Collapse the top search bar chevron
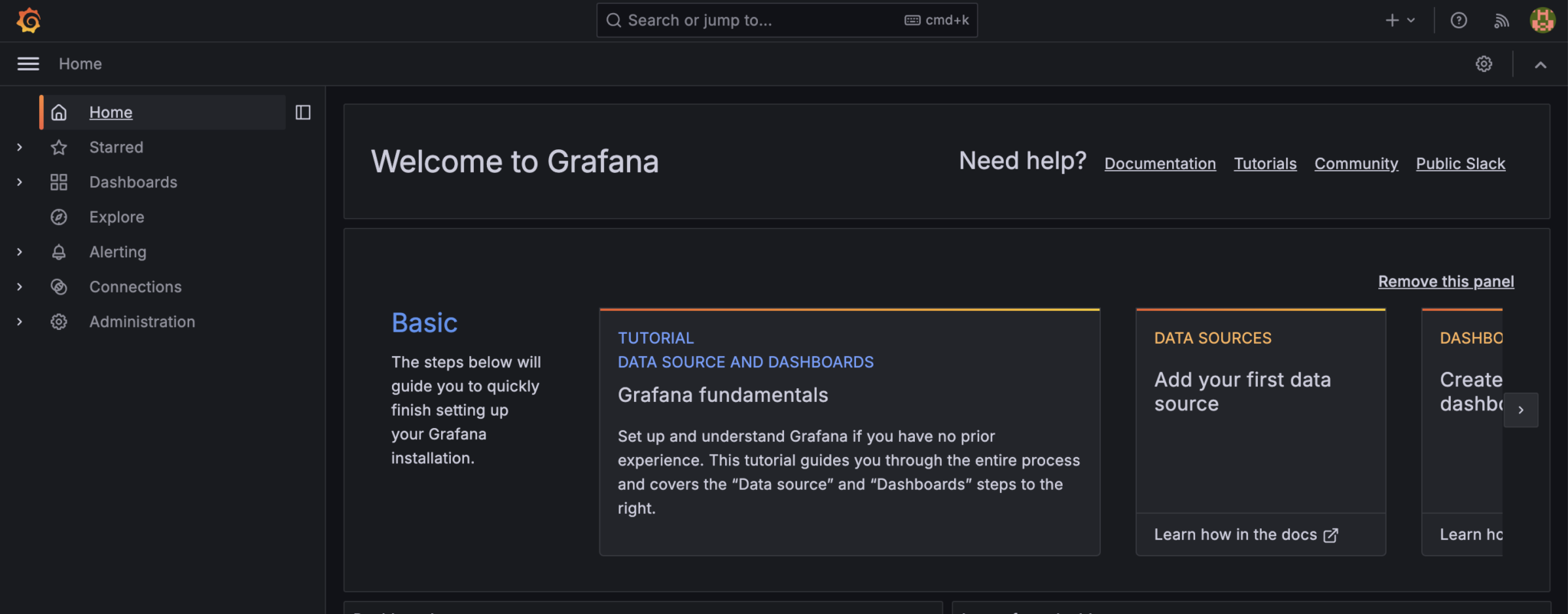The height and width of the screenshot is (614, 1568). [x=1540, y=64]
